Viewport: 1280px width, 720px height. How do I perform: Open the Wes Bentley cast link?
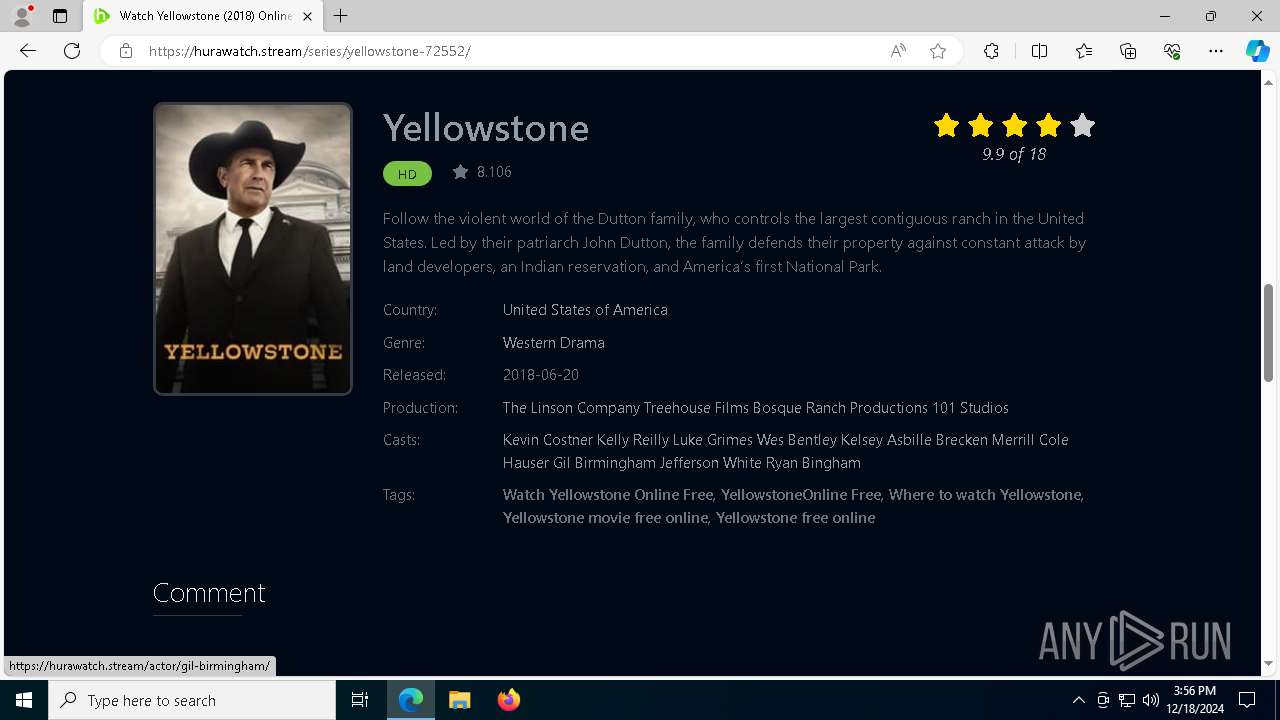pyautogui.click(x=797, y=440)
